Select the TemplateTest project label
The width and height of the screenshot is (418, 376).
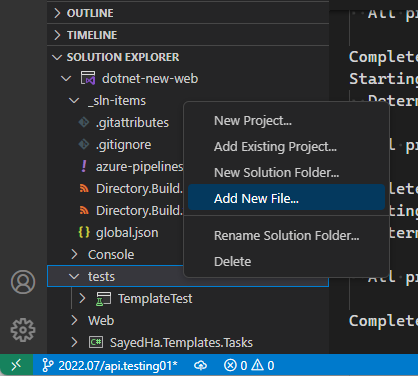[x=155, y=299]
